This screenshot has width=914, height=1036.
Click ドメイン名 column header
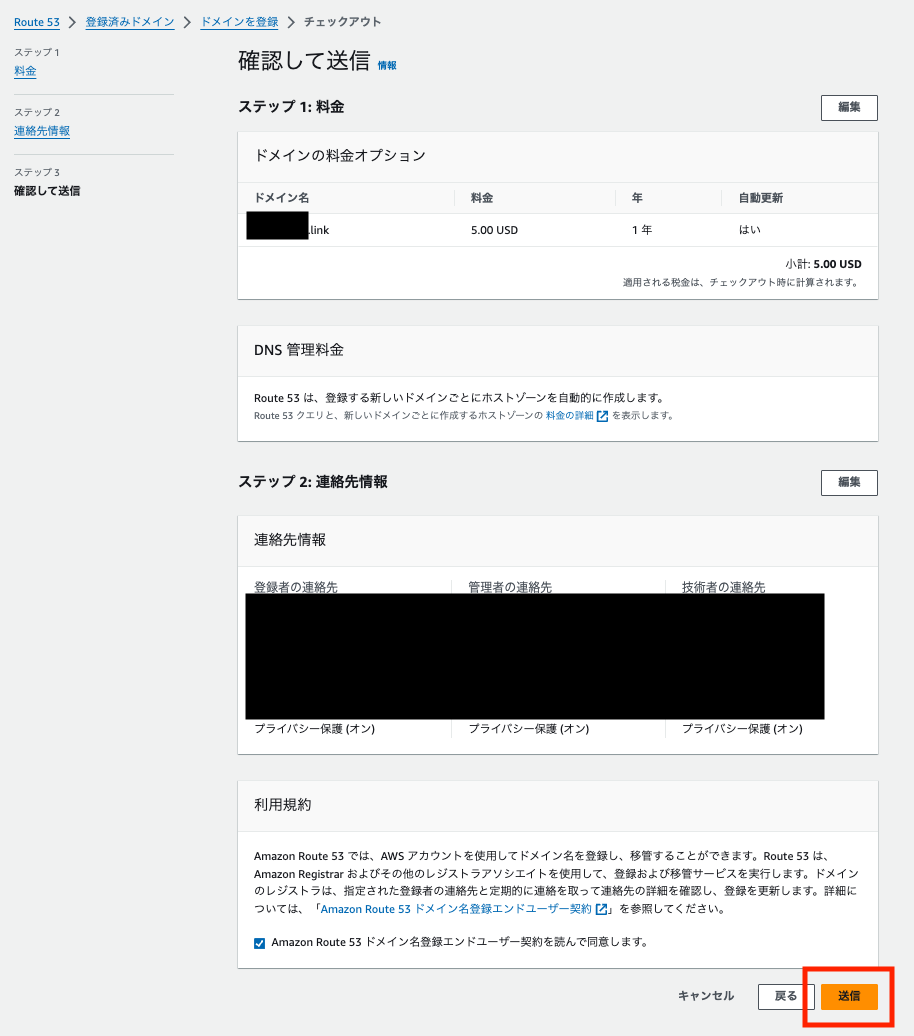tap(282, 198)
